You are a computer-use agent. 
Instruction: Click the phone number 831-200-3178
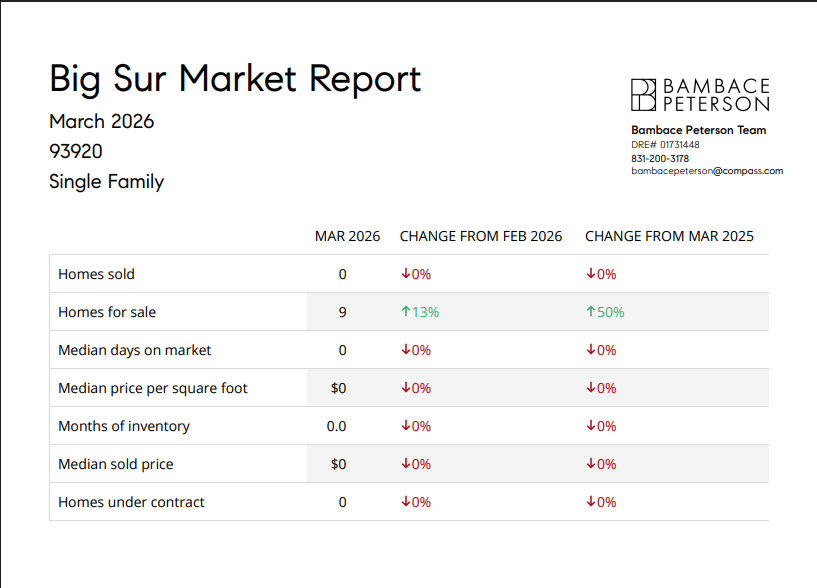pos(660,158)
